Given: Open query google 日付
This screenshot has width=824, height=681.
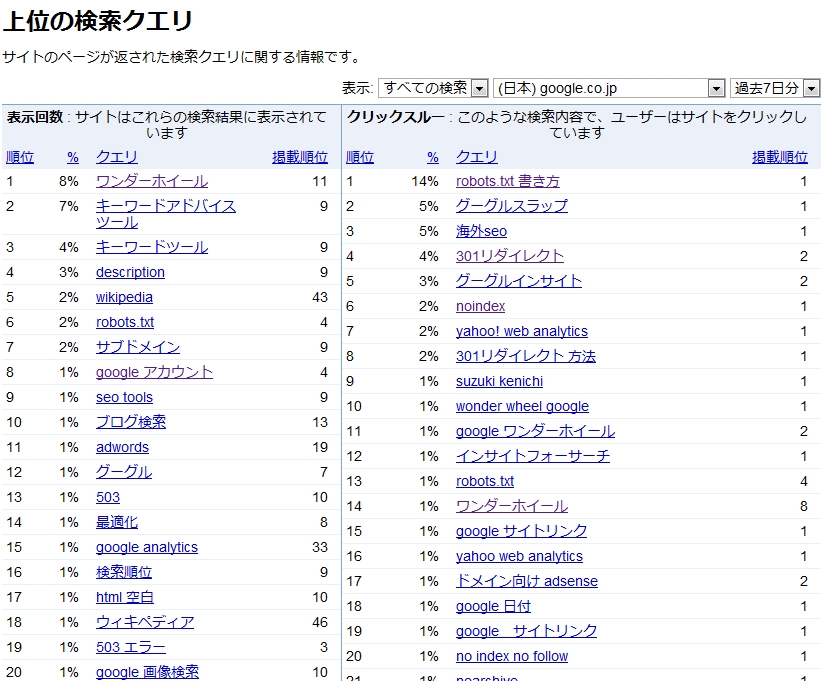Looking at the screenshot, I should pyautogui.click(x=493, y=606).
